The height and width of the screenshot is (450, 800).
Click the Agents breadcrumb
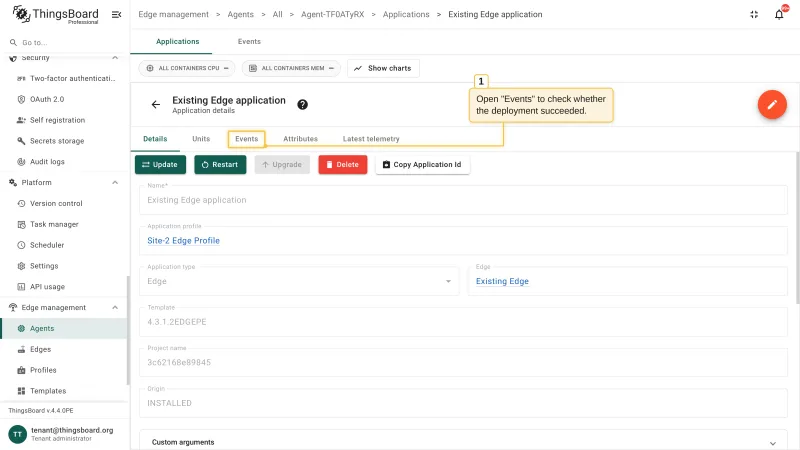click(240, 14)
